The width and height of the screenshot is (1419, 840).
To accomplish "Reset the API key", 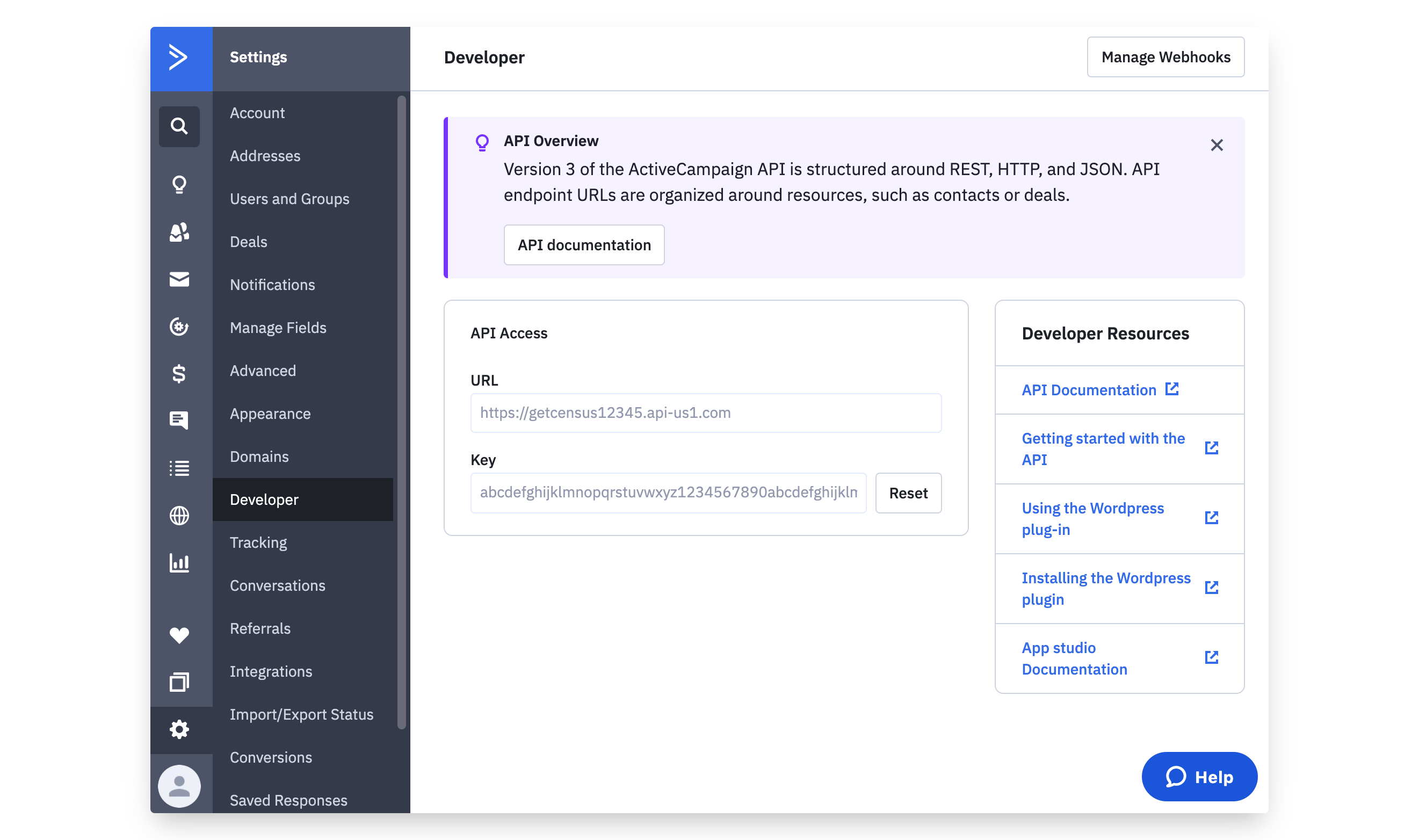I will tap(908, 493).
